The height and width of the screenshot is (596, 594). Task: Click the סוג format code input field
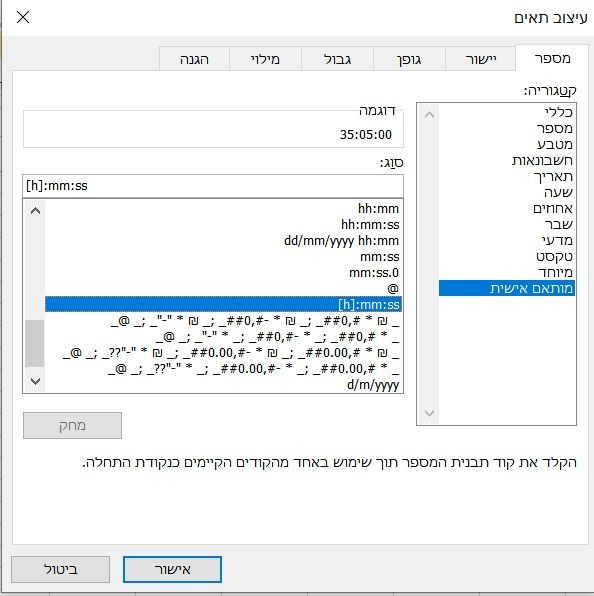click(x=213, y=186)
